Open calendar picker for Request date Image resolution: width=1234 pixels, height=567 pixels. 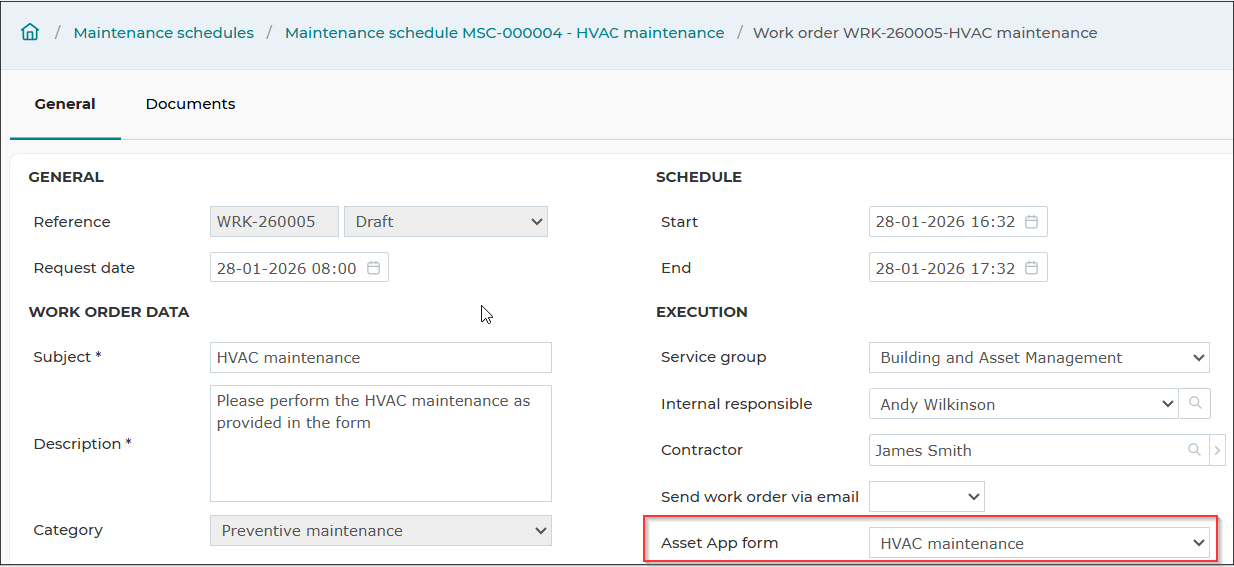[x=374, y=268]
